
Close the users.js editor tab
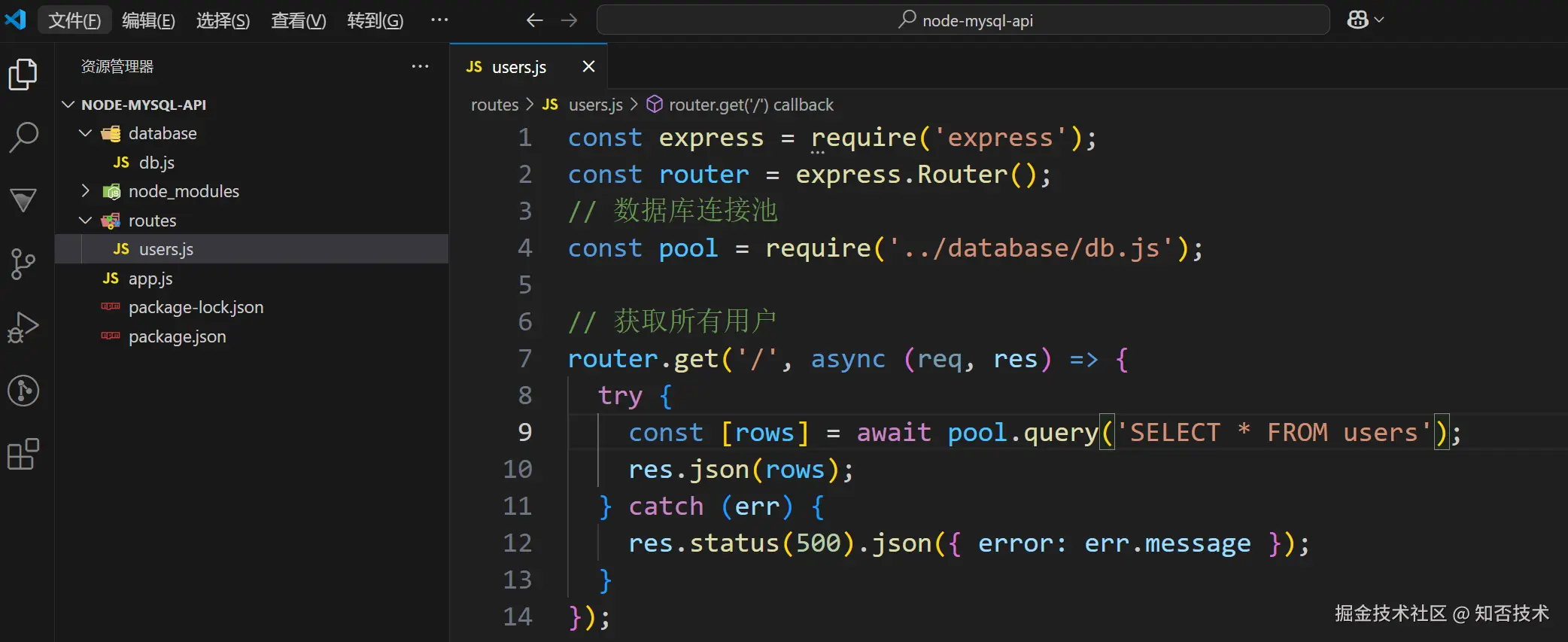click(588, 67)
